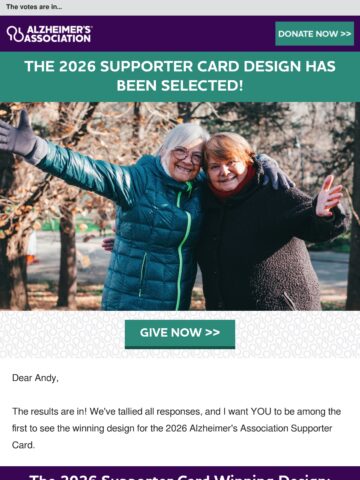The image size is (360, 480).
Task: Click the Alzheimer's Association logo symbol
Action: click(x=15, y=33)
